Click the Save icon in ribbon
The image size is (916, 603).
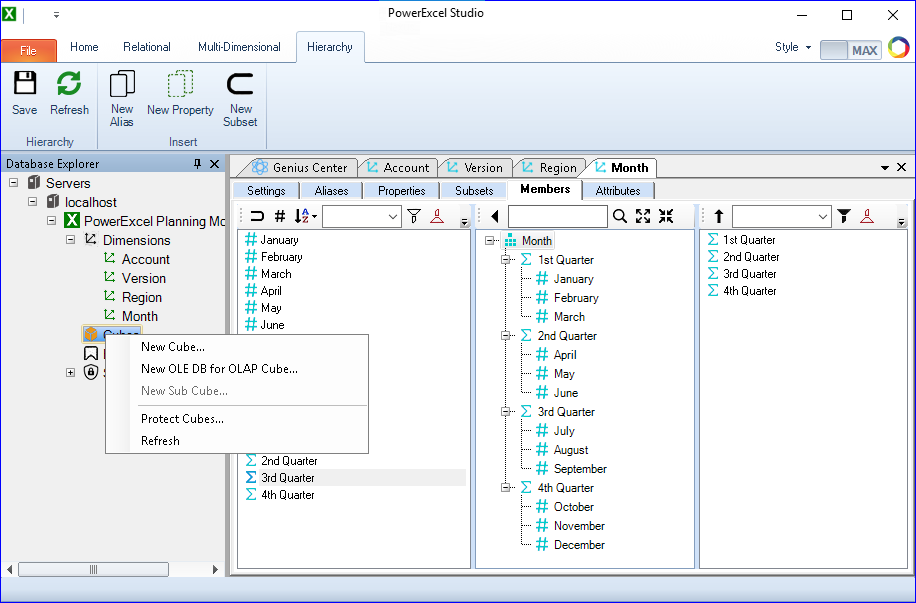(25, 83)
